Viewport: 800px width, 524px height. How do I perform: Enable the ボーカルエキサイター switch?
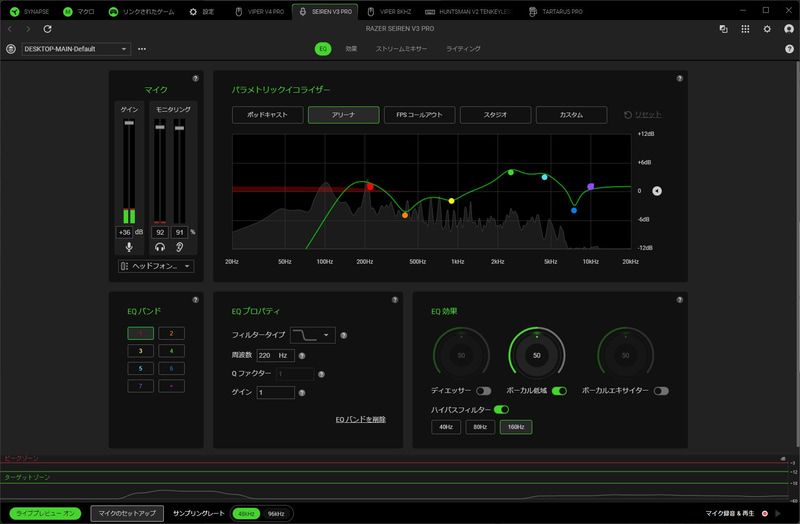tap(661, 391)
